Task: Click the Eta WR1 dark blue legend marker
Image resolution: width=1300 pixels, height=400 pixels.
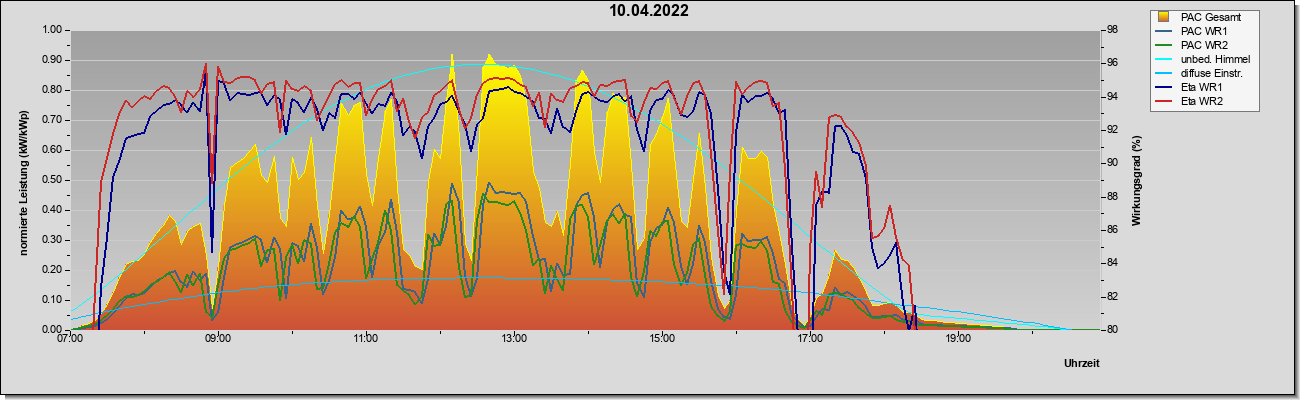Action: [x=1164, y=87]
